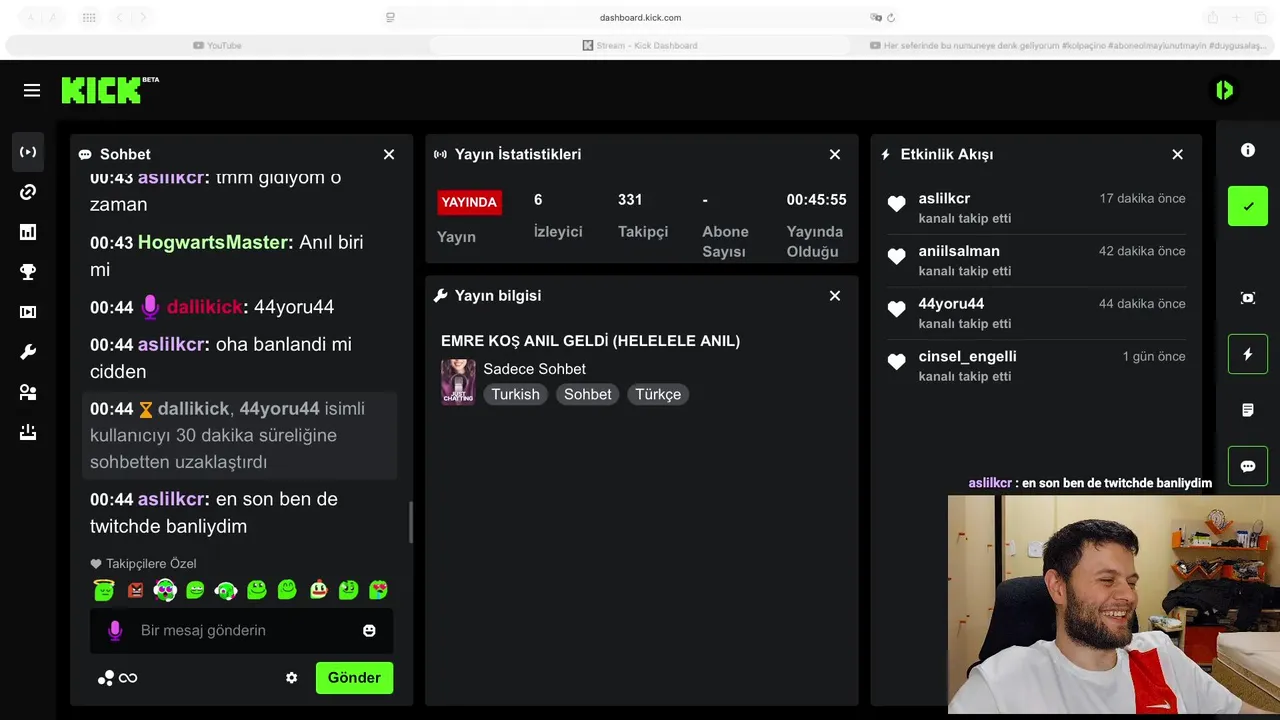Open cinsel_engelli follow event in activity feed
This screenshot has width=1280, height=720.
pos(1036,366)
